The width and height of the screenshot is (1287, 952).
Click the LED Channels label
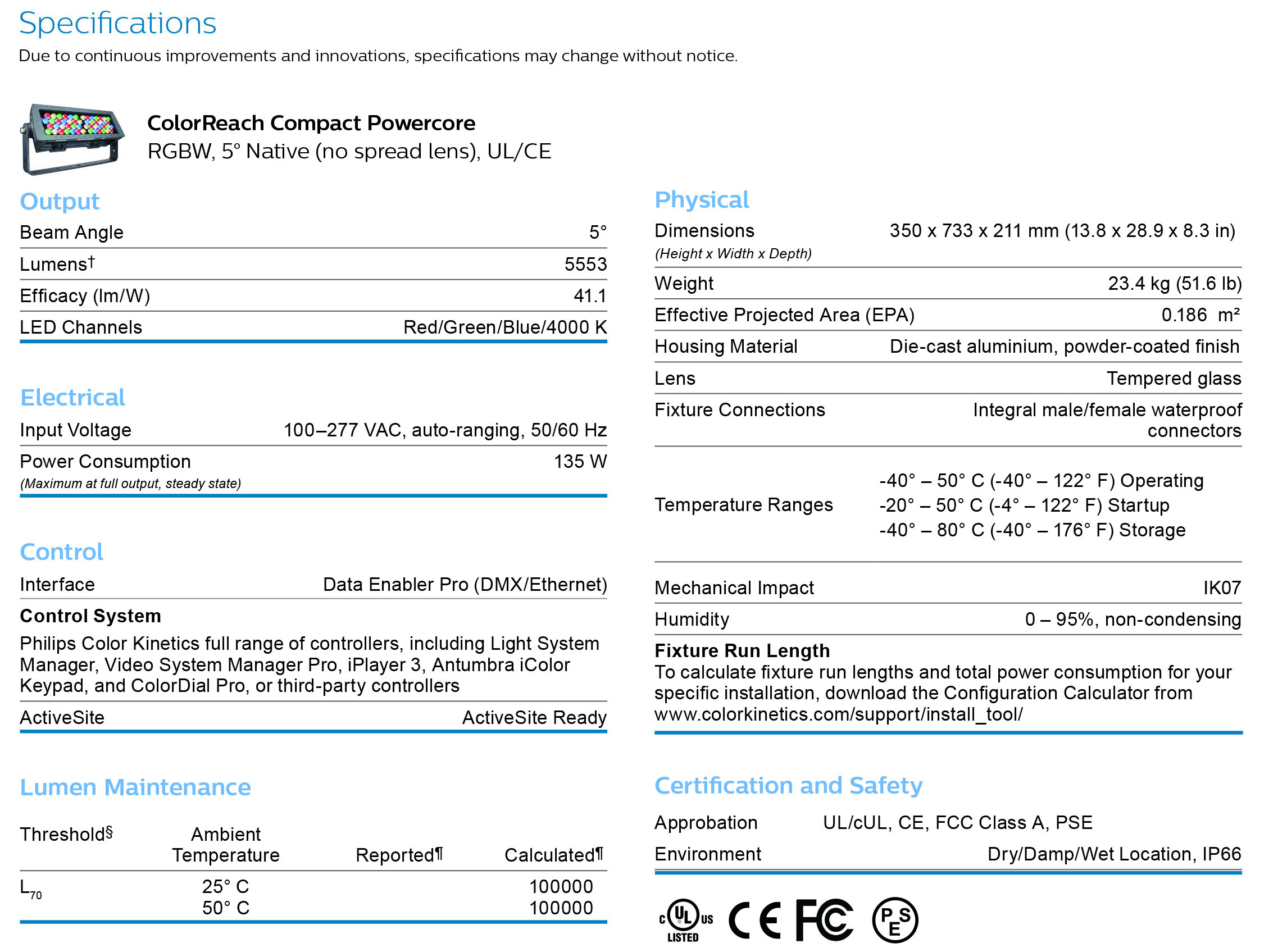click(81, 327)
